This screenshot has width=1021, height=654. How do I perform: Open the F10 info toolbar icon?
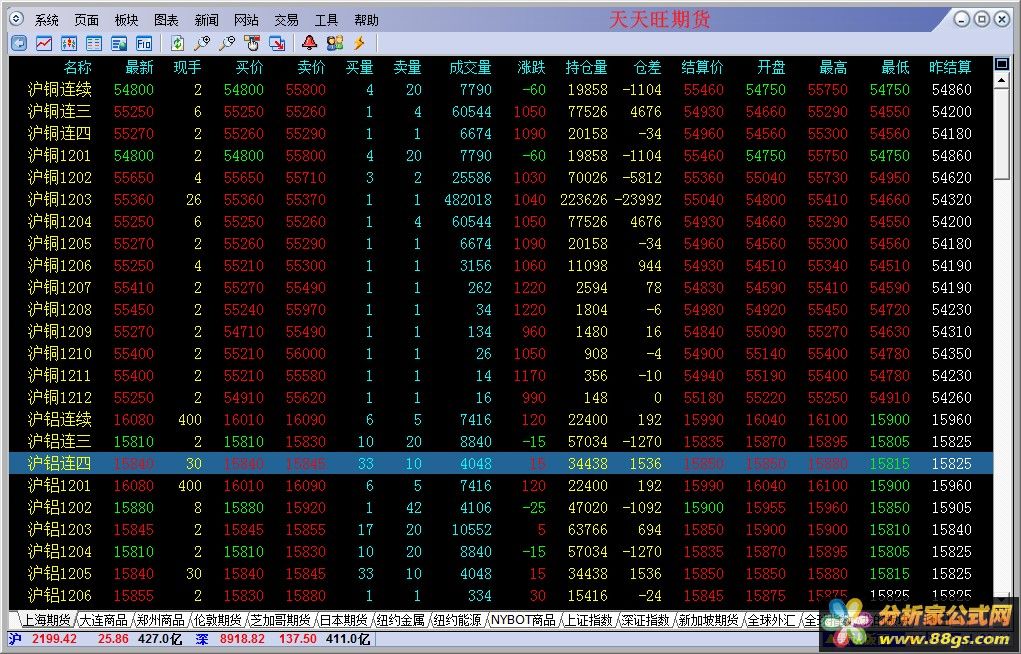click(144, 43)
